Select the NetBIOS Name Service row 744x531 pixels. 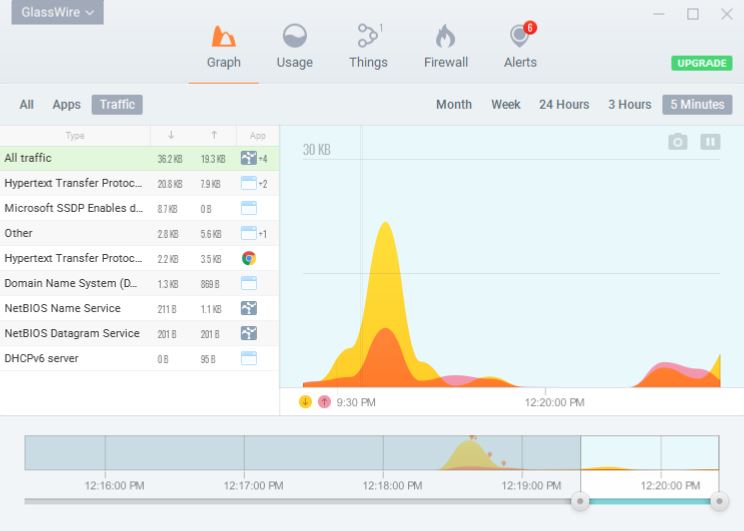coord(140,308)
